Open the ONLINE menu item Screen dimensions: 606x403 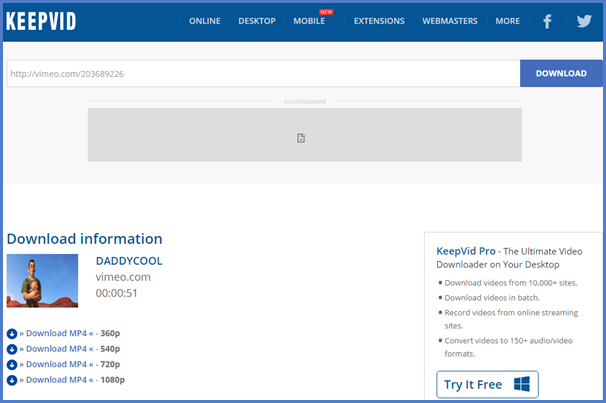(x=205, y=21)
